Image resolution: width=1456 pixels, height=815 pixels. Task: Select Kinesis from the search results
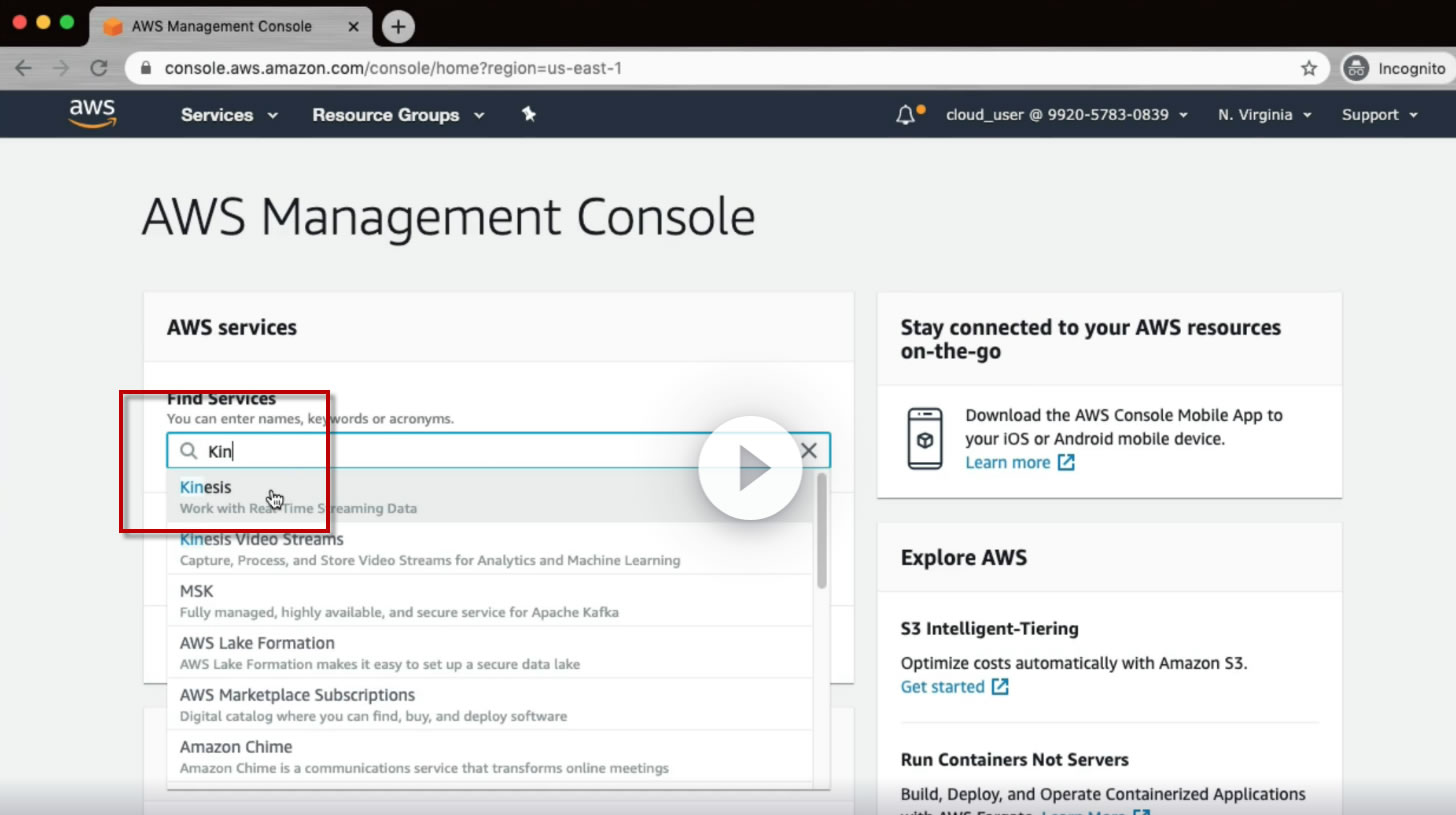click(x=490, y=497)
